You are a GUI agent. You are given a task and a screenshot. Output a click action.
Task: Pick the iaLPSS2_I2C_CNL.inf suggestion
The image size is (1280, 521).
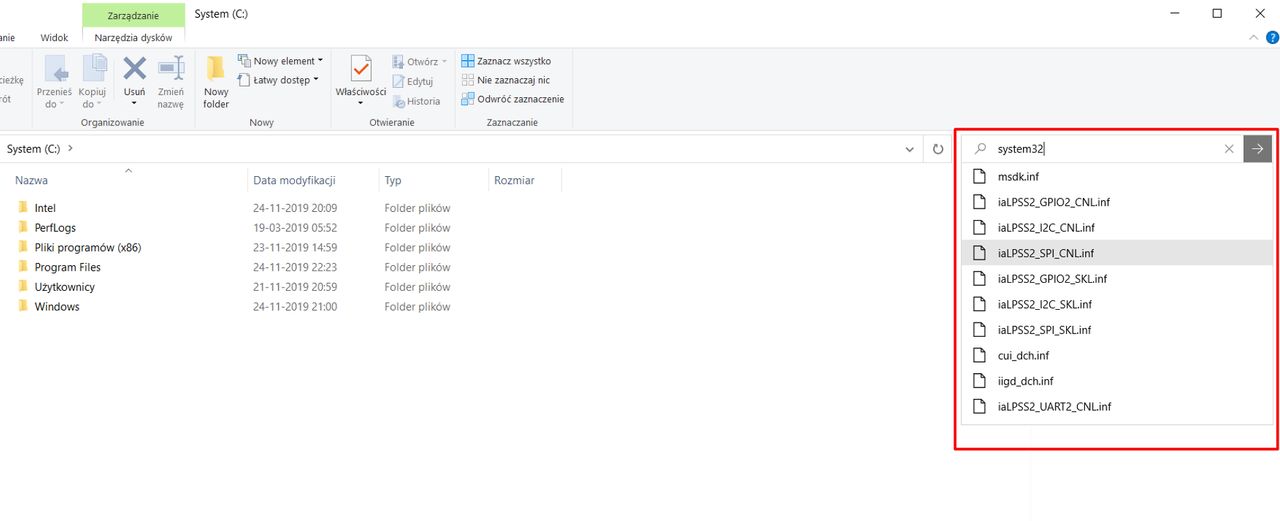click(1116, 228)
